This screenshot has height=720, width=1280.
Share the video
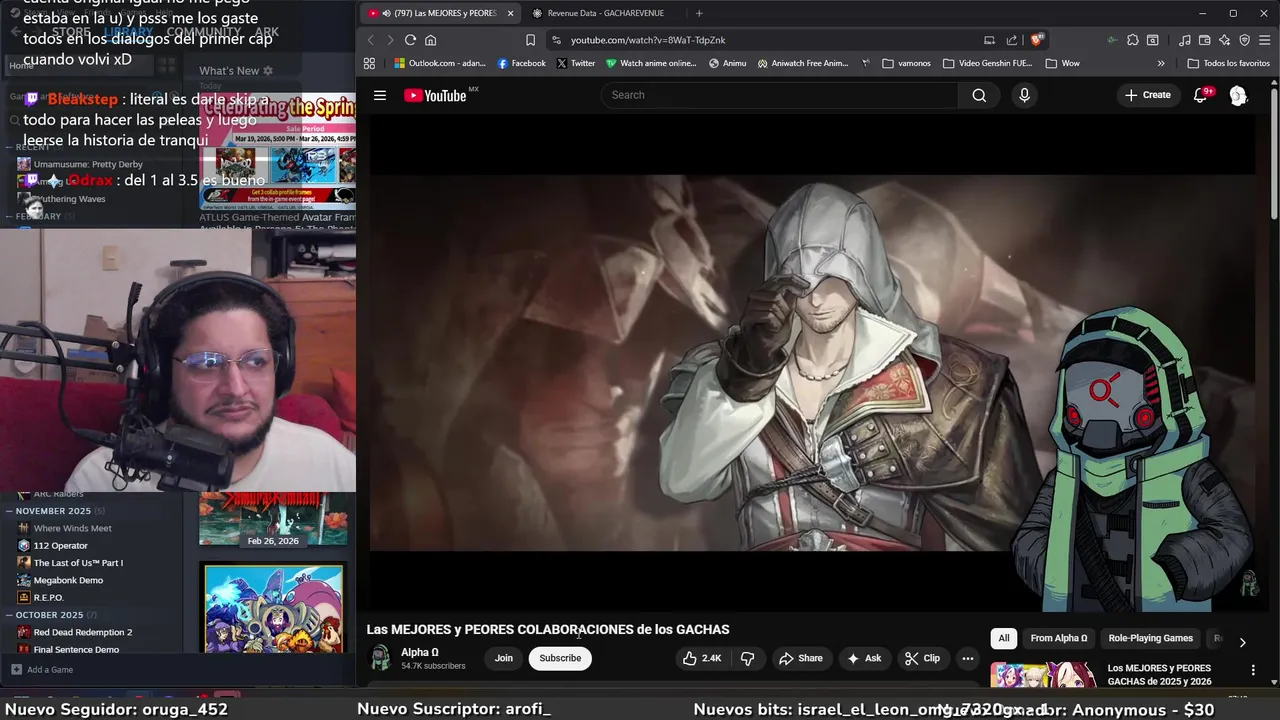pyautogui.click(x=800, y=658)
